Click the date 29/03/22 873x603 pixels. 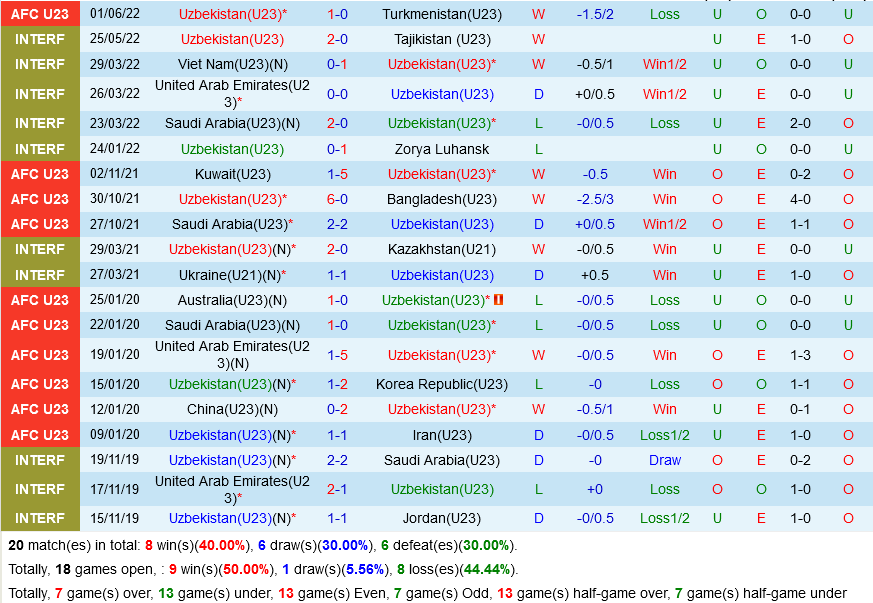[115, 65]
